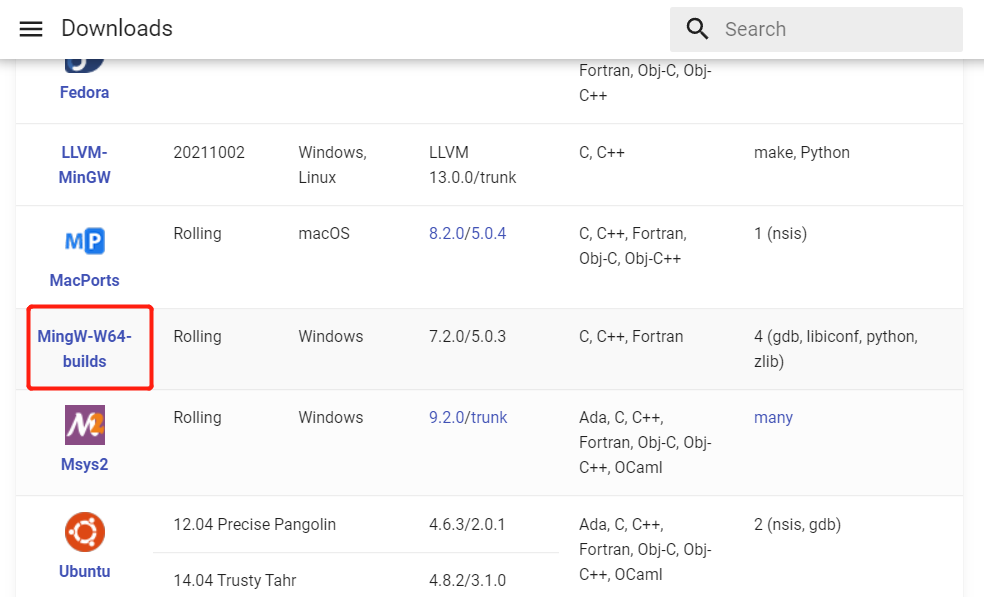The width and height of the screenshot is (984, 597).
Task: Open the LLVM-MinGW link
Action: pos(84,164)
